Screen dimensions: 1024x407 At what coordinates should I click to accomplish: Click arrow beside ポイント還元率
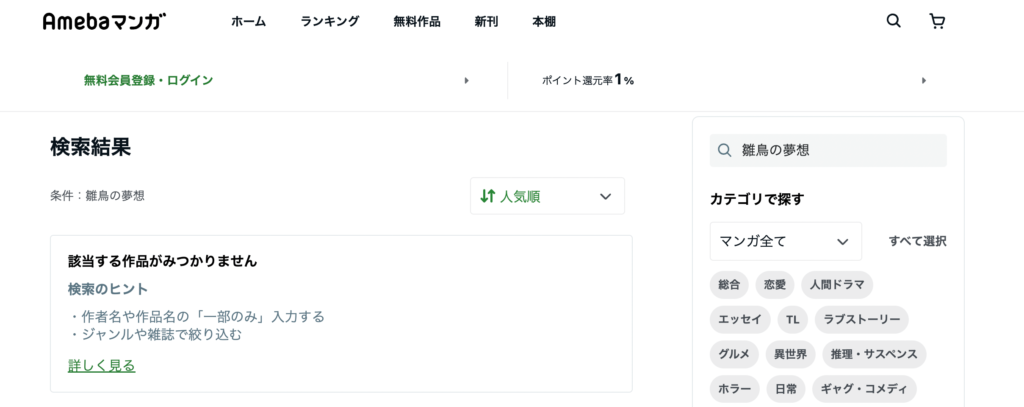pos(923,80)
